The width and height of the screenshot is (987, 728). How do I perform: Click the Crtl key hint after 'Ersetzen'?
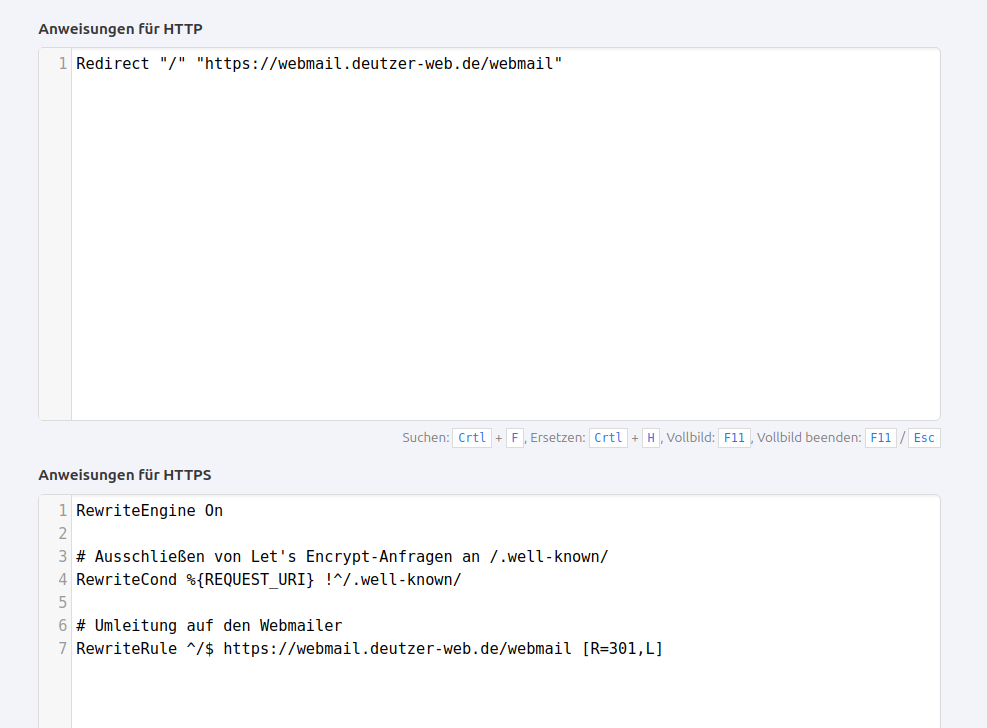608,438
